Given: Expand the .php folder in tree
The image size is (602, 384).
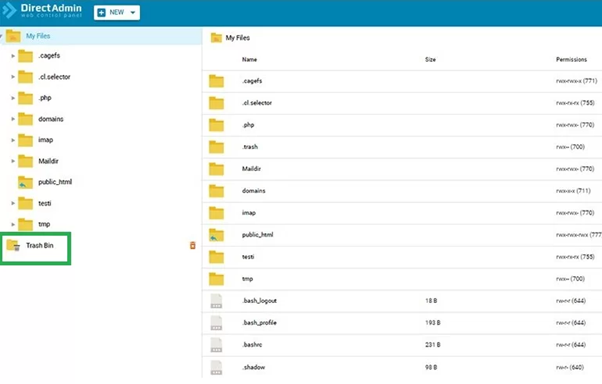Looking at the screenshot, I should [x=13, y=98].
